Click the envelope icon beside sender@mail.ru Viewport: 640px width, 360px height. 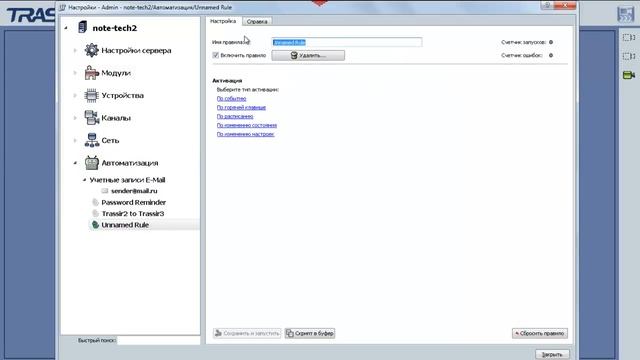pyautogui.click(x=105, y=191)
